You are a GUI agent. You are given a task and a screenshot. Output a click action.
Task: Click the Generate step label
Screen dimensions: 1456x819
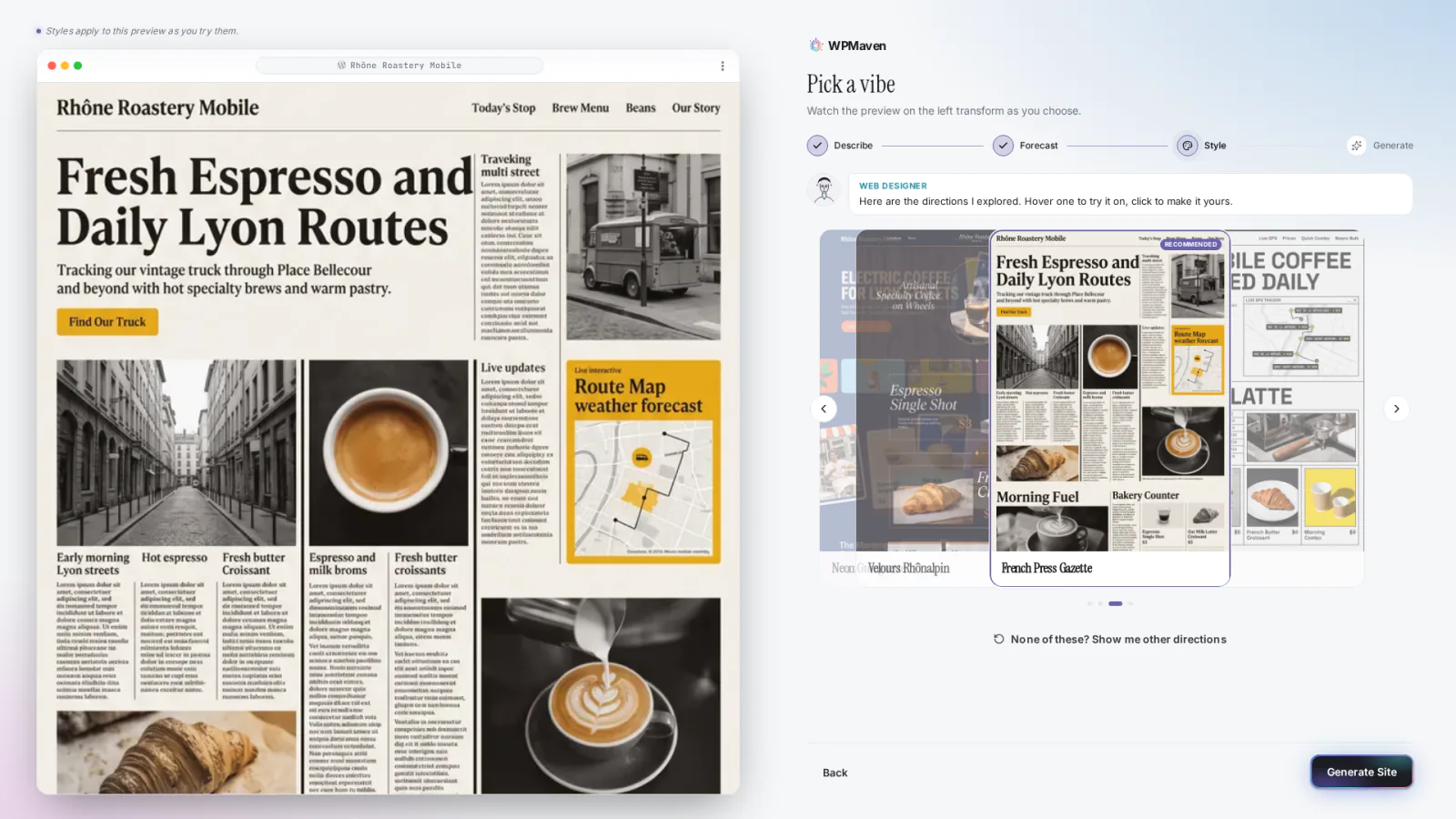[1392, 146]
